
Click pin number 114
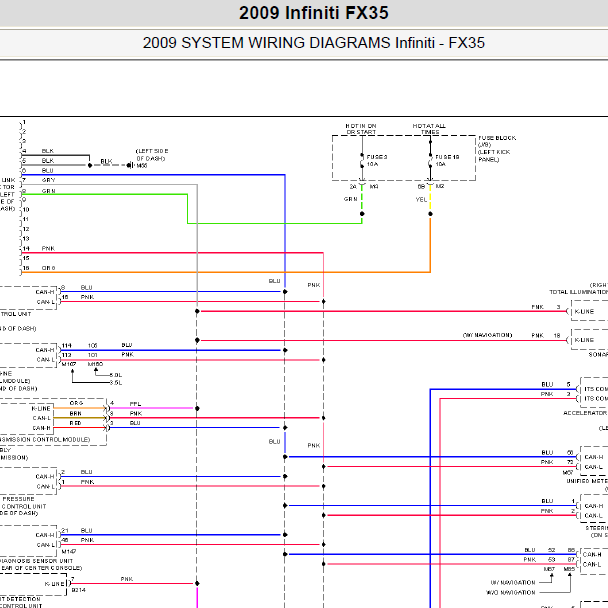[67, 345]
